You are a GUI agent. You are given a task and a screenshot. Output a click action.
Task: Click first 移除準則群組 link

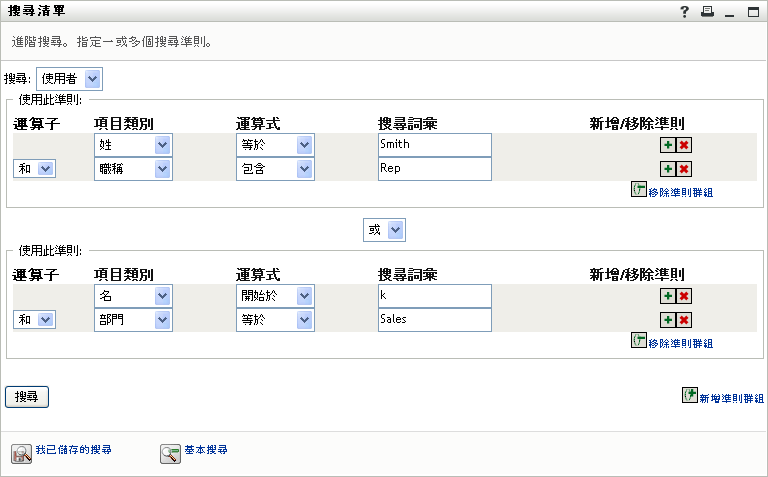tap(680, 191)
